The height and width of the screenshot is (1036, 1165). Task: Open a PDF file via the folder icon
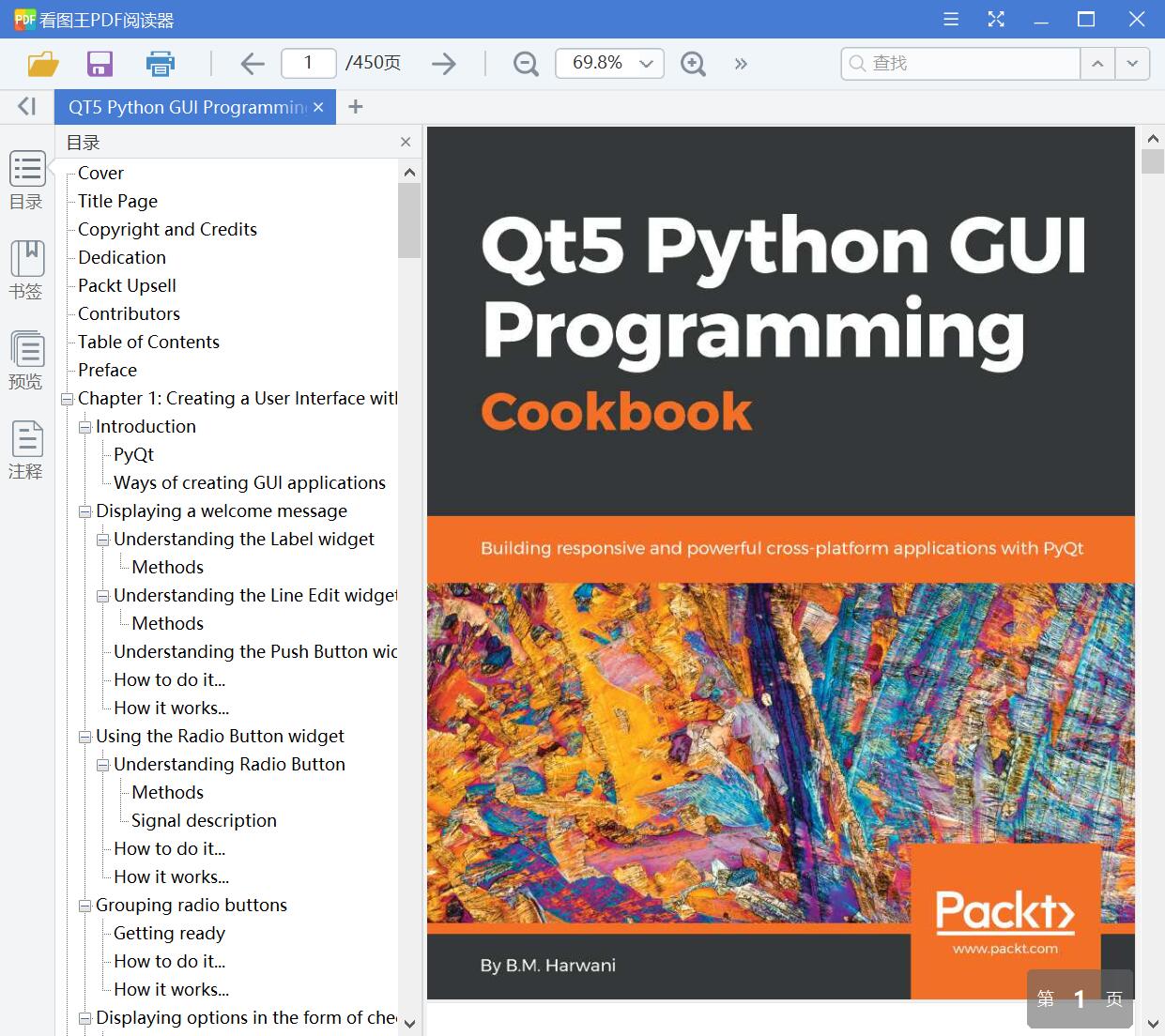tap(43, 64)
